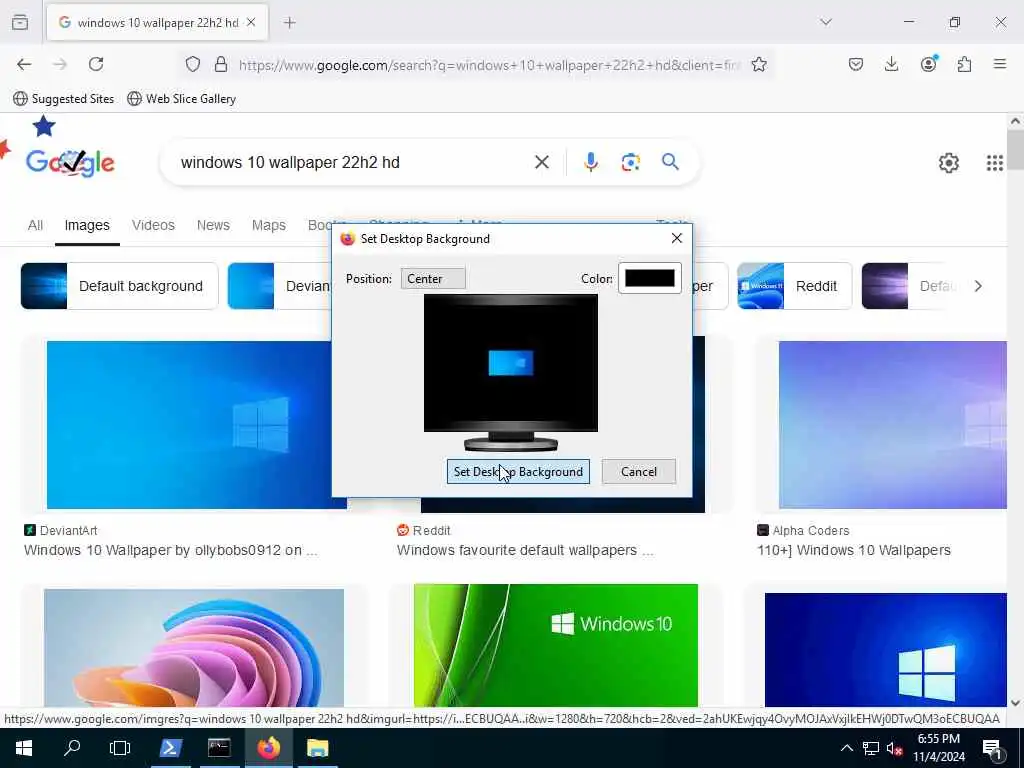Go back with the browser back arrow
The image size is (1024, 768).
pyautogui.click(x=24, y=64)
